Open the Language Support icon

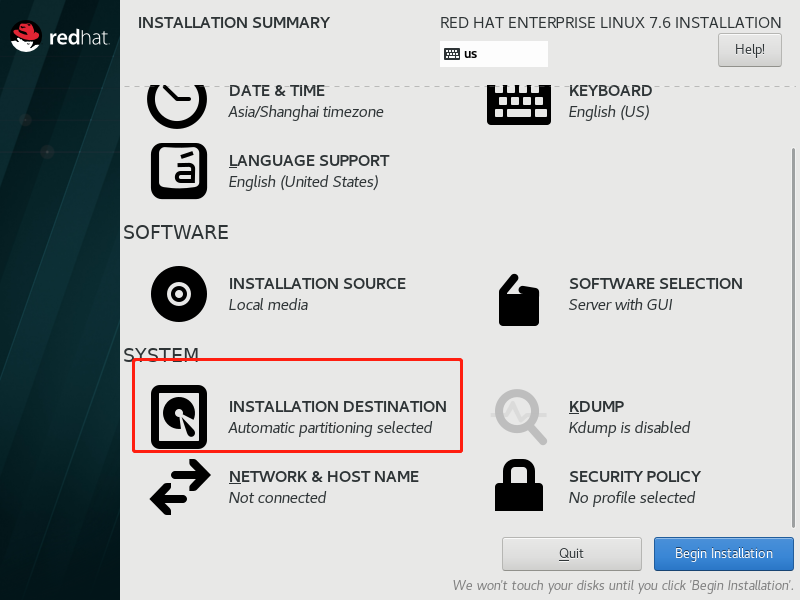(x=179, y=171)
